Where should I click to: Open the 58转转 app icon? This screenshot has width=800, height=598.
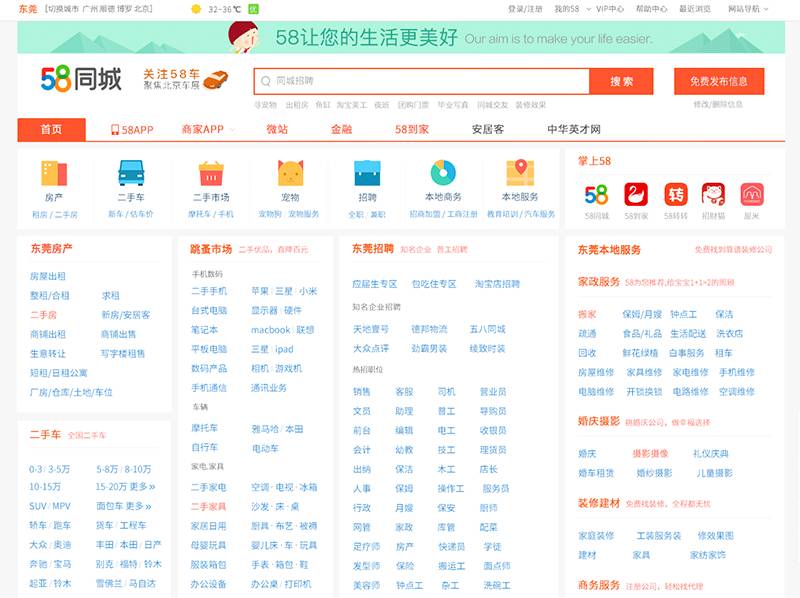(x=676, y=193)
